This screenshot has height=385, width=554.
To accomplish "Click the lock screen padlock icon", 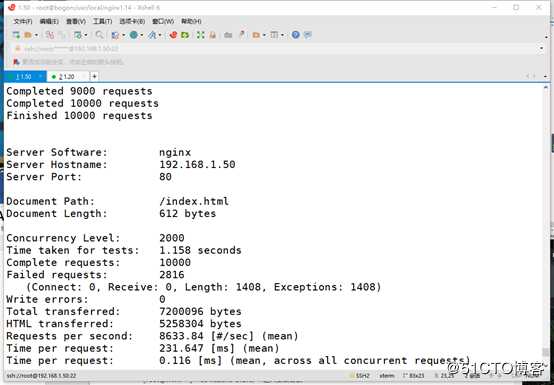I will (x=212, y=35).
